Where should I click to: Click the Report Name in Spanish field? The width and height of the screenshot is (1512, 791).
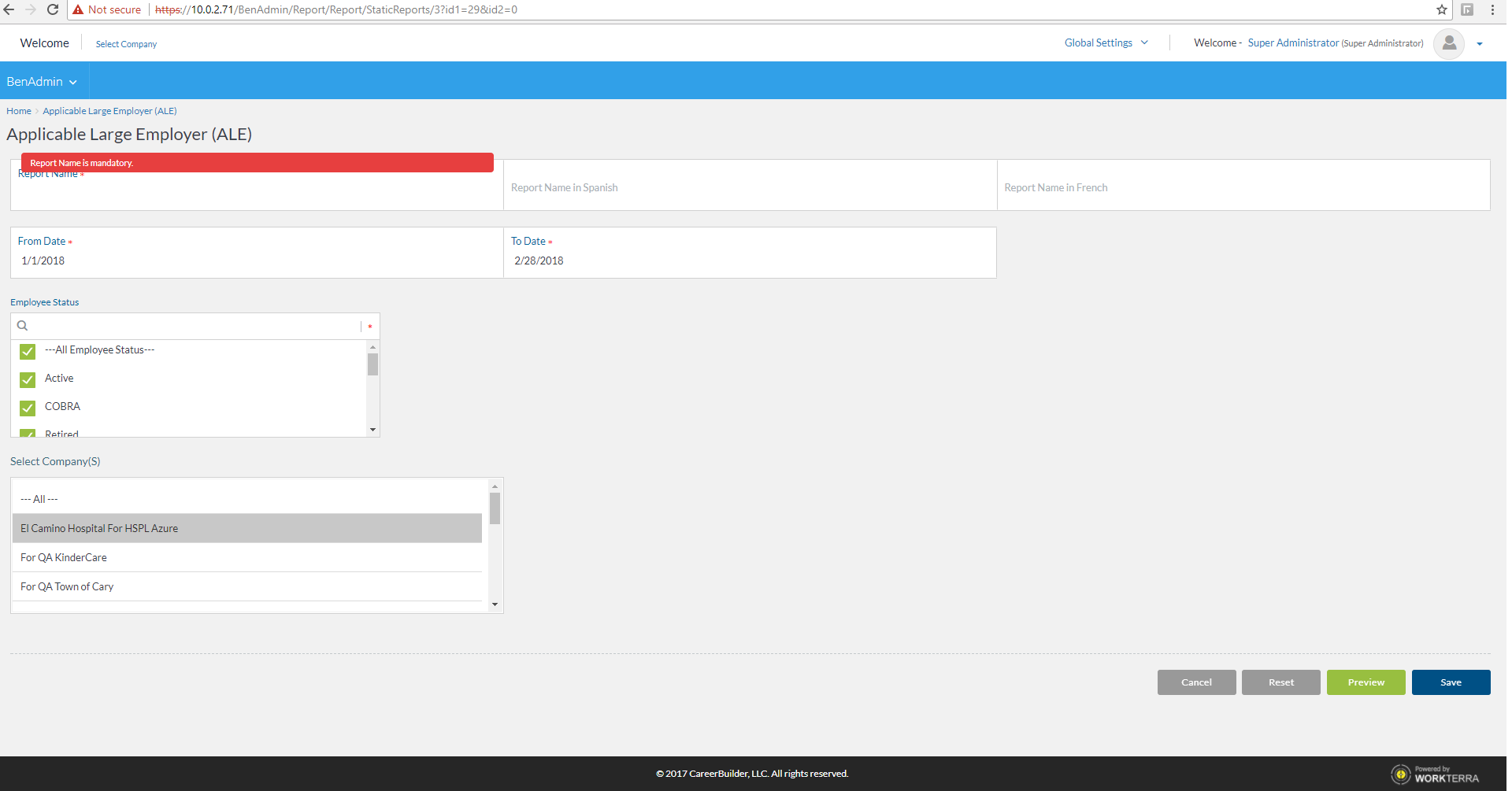(749, 187)
